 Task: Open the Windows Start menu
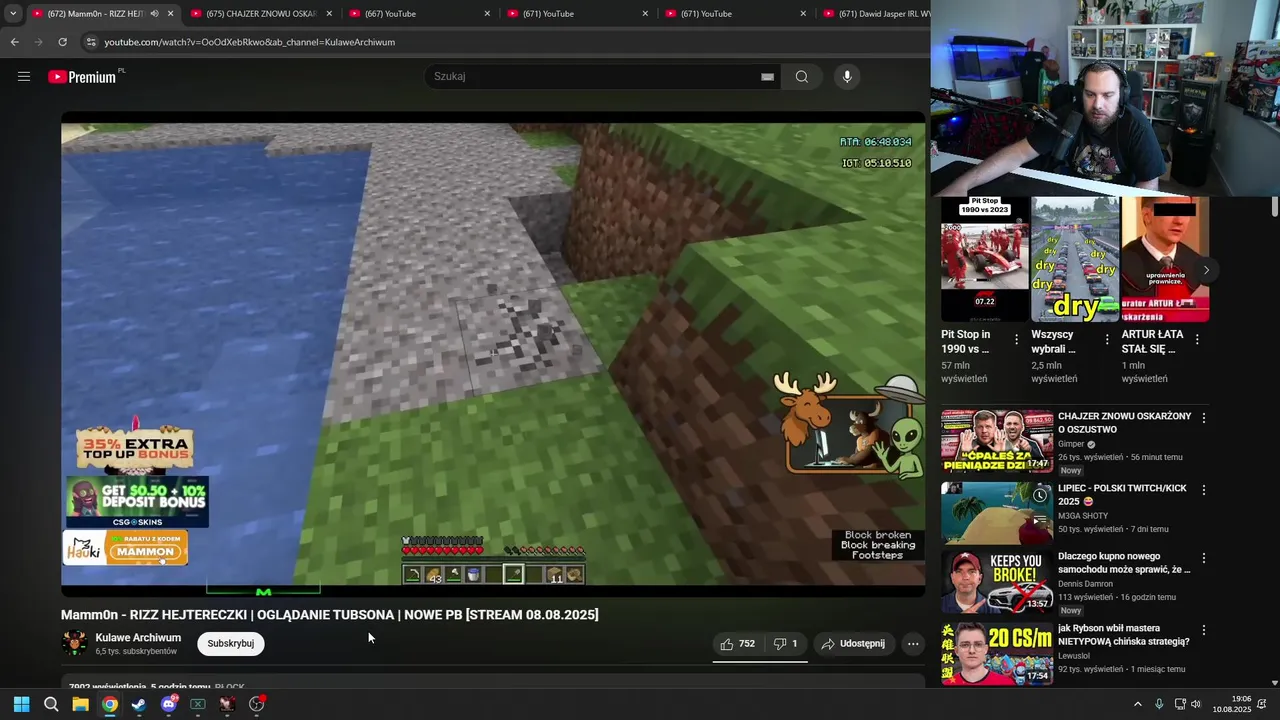click(21, 704)
